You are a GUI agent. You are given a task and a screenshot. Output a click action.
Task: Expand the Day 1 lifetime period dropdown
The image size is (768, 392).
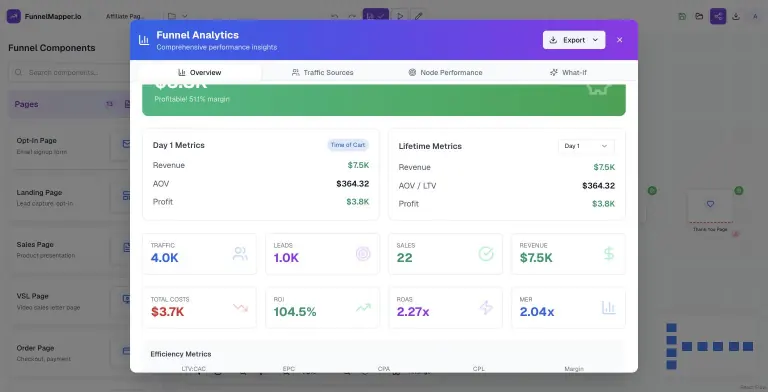pos(586,146)
